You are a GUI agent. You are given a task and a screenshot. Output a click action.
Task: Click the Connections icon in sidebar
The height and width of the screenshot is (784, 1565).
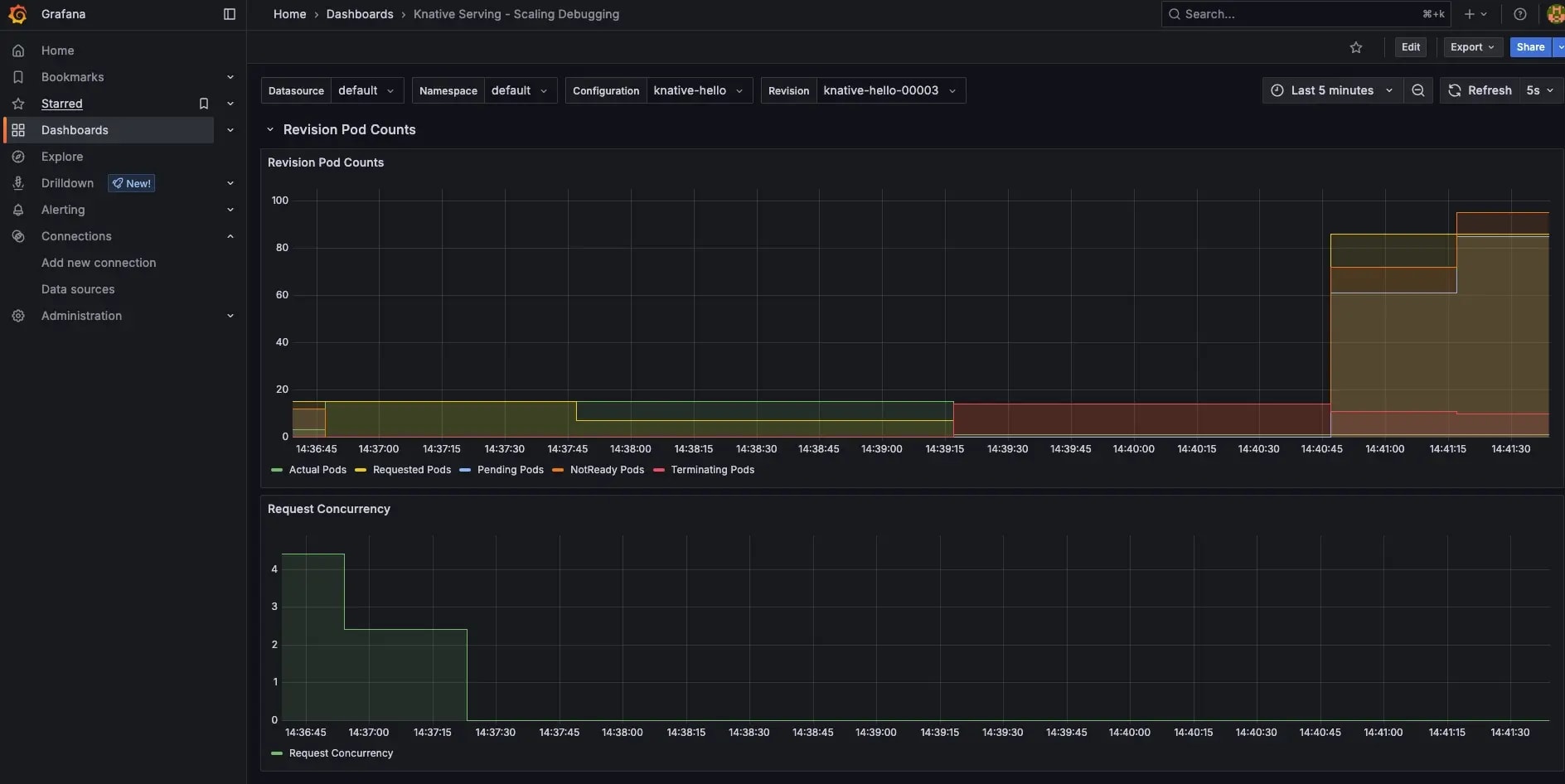coord(18,236)
